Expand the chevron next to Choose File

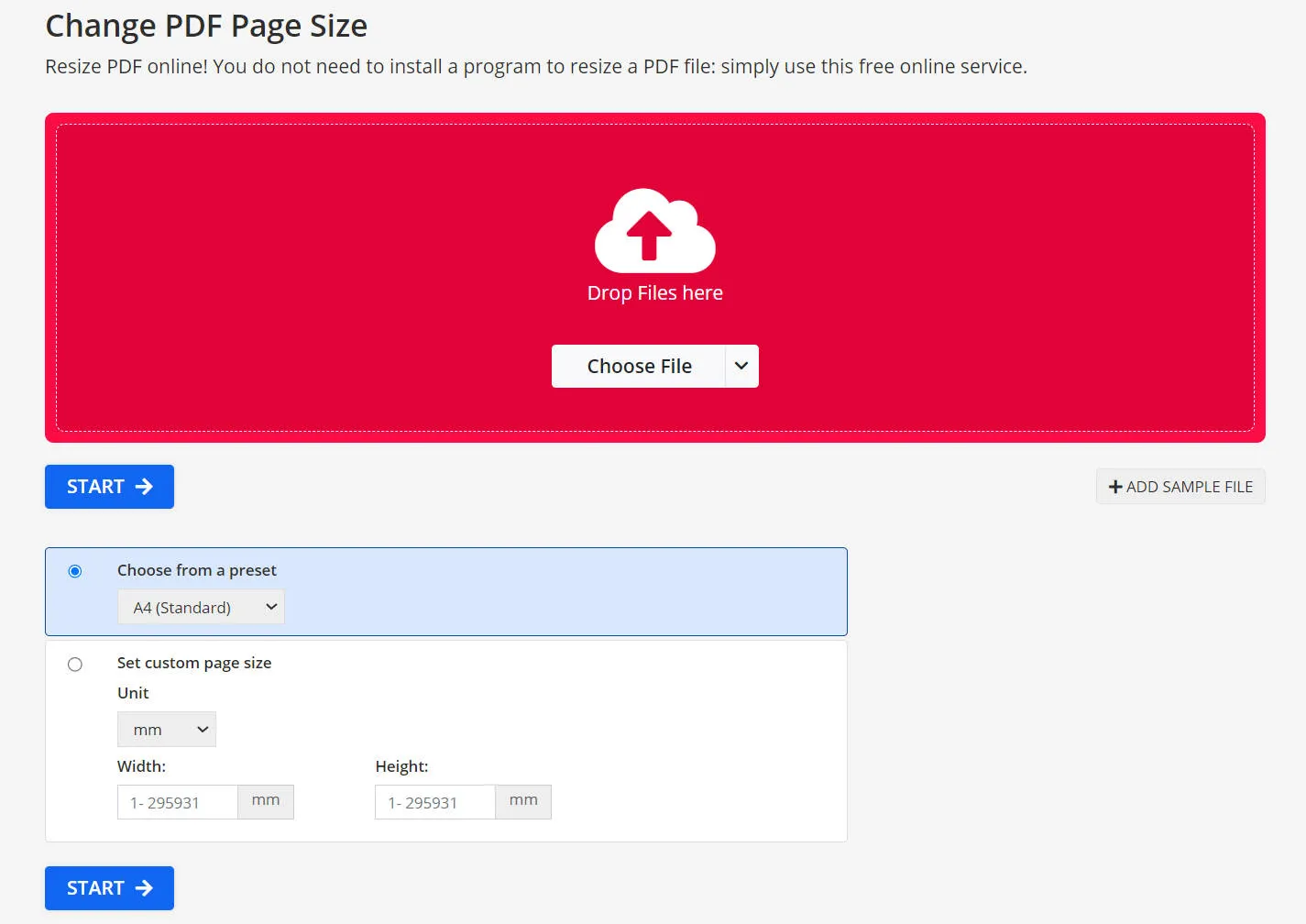tap(741, 366)
